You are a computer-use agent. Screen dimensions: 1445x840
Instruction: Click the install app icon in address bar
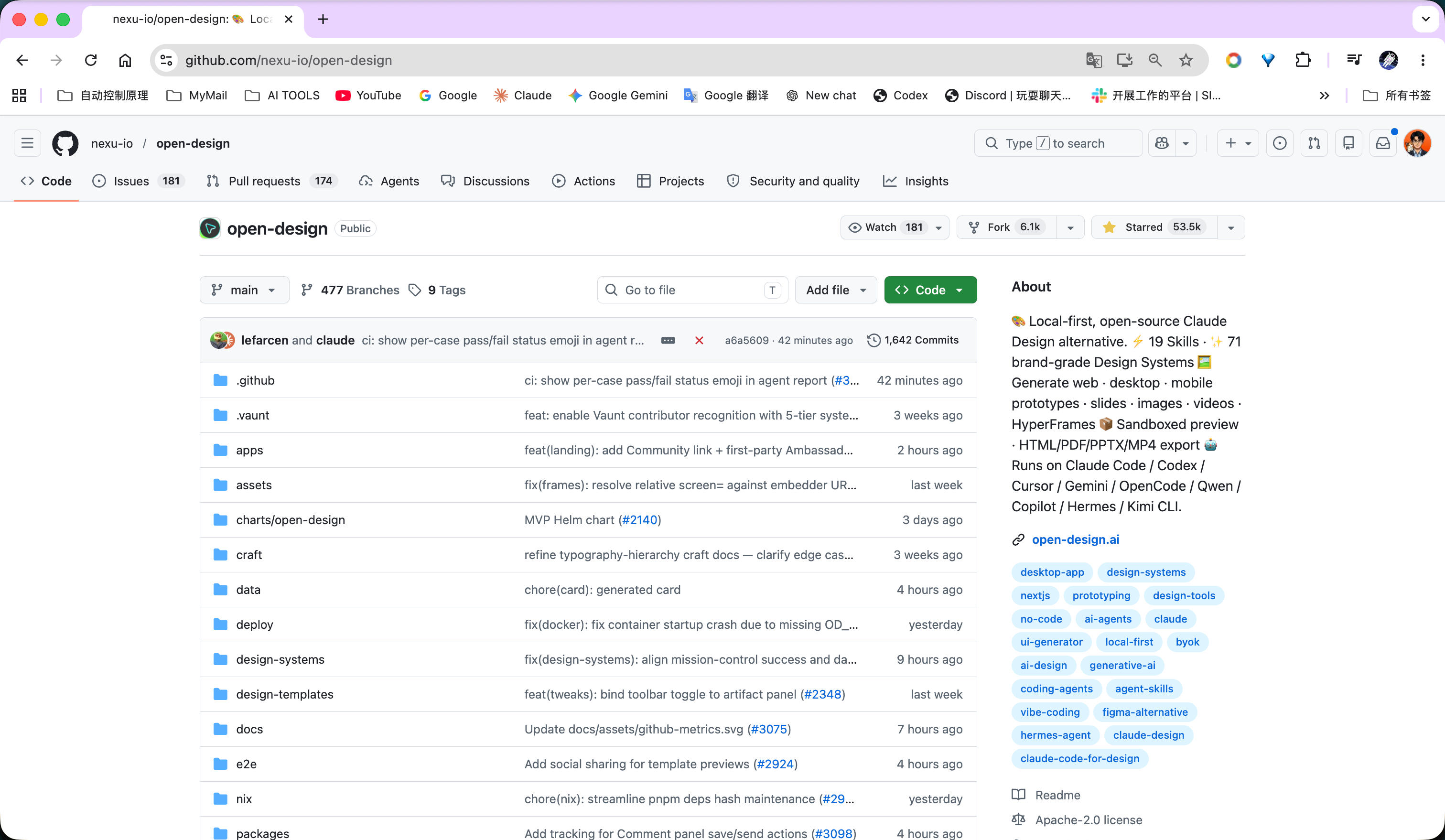click(1124, 60)
